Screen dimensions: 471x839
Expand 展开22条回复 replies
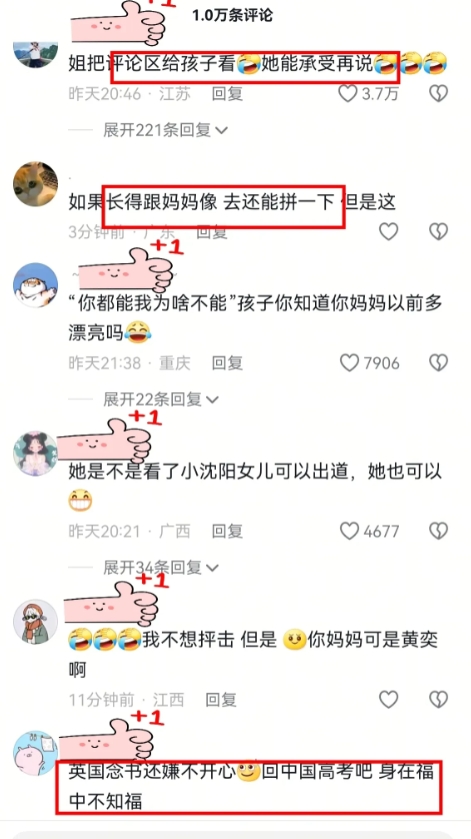(x=161, y=399)
